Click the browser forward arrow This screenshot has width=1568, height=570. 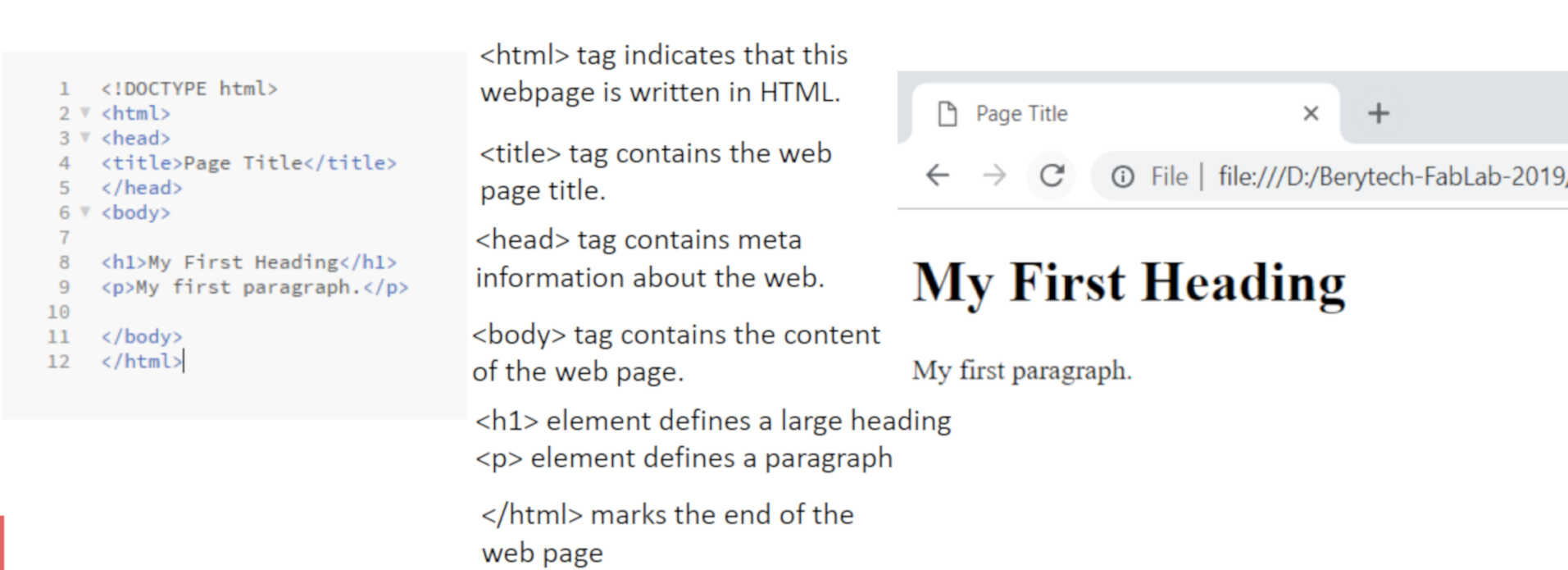(994, 176)
